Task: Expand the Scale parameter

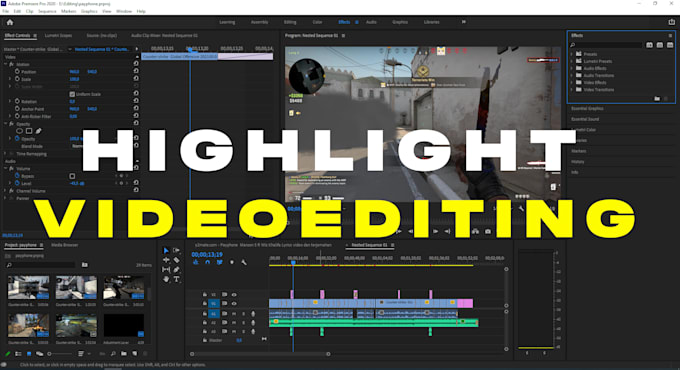Action: point(10,79)
